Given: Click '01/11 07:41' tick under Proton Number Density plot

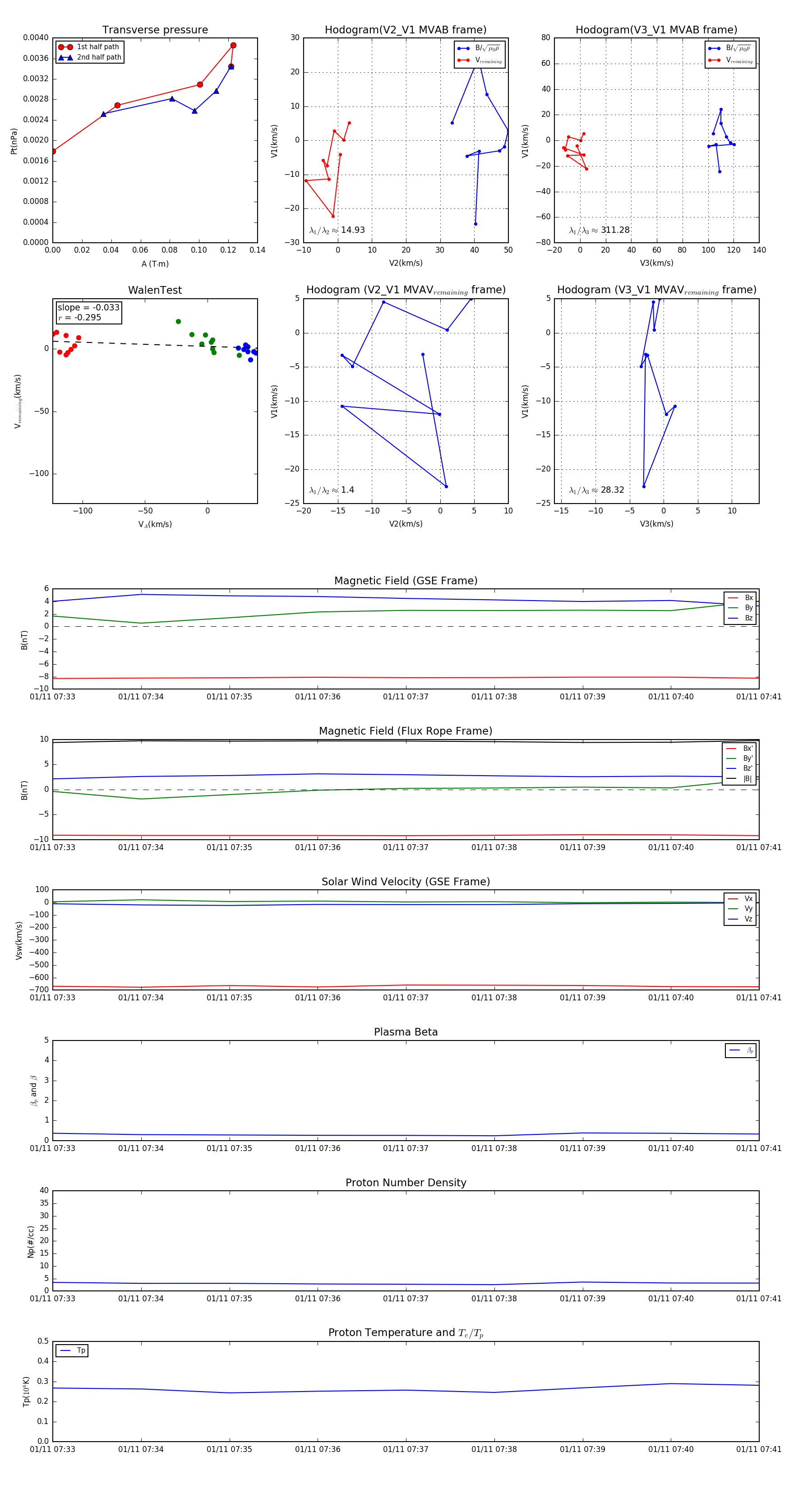Looking at the screenshot, I should [x=759, y=1298].
